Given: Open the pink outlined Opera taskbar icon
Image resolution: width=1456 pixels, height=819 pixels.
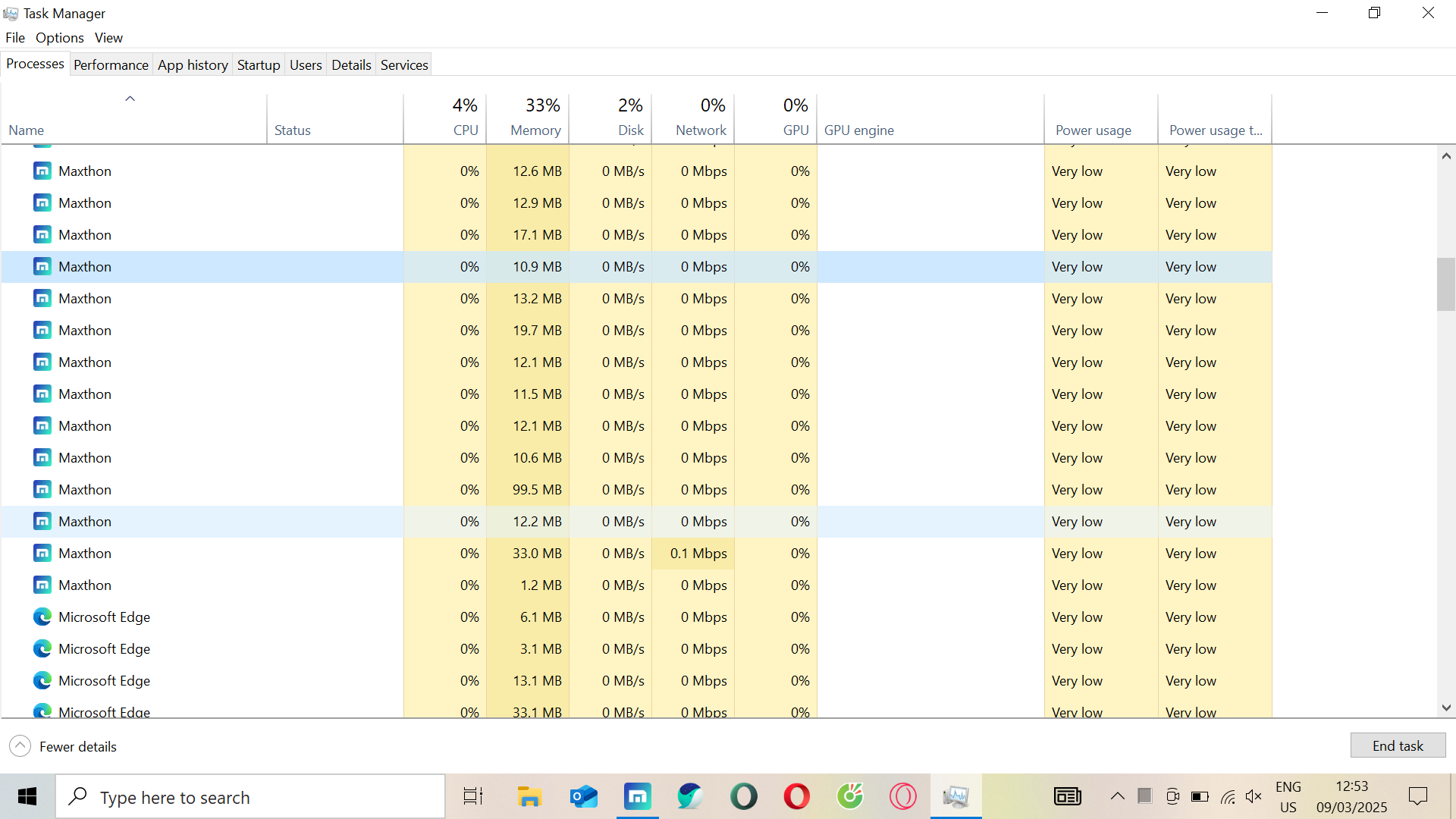Looking at the screenshot, I should pos(903,797).
